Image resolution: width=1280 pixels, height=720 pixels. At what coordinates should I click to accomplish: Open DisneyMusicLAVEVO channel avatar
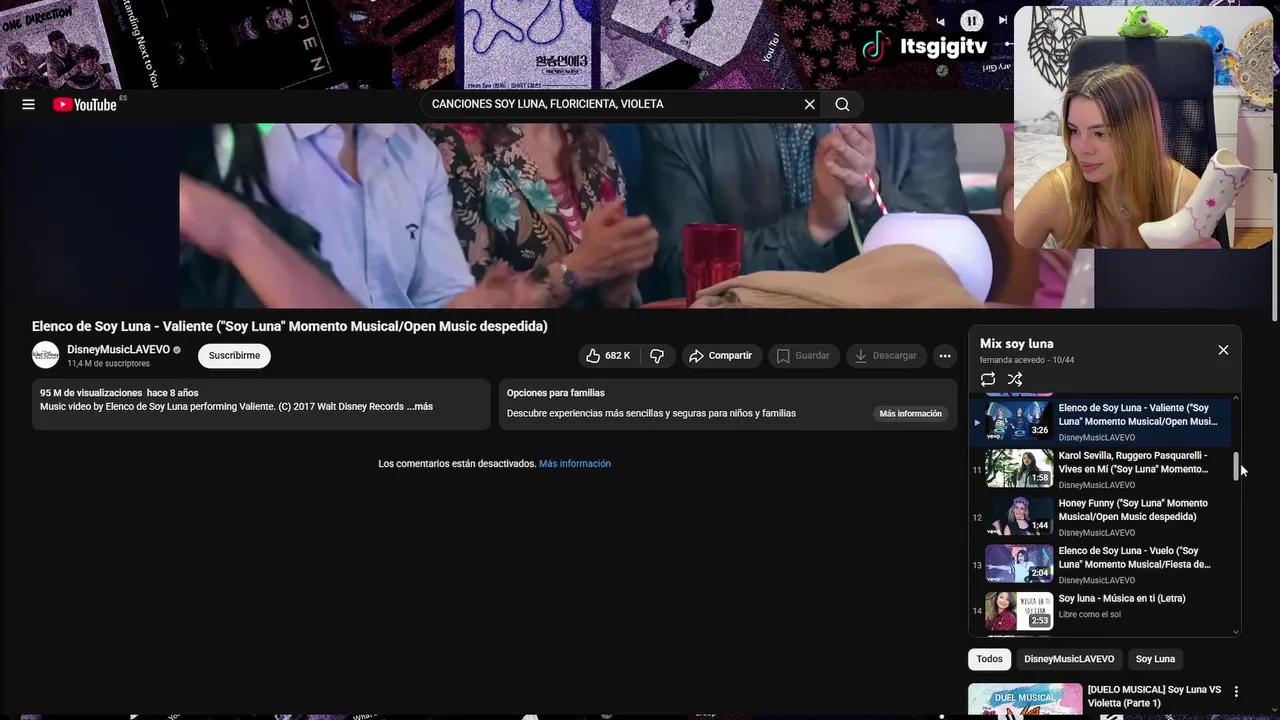point(46,355)
